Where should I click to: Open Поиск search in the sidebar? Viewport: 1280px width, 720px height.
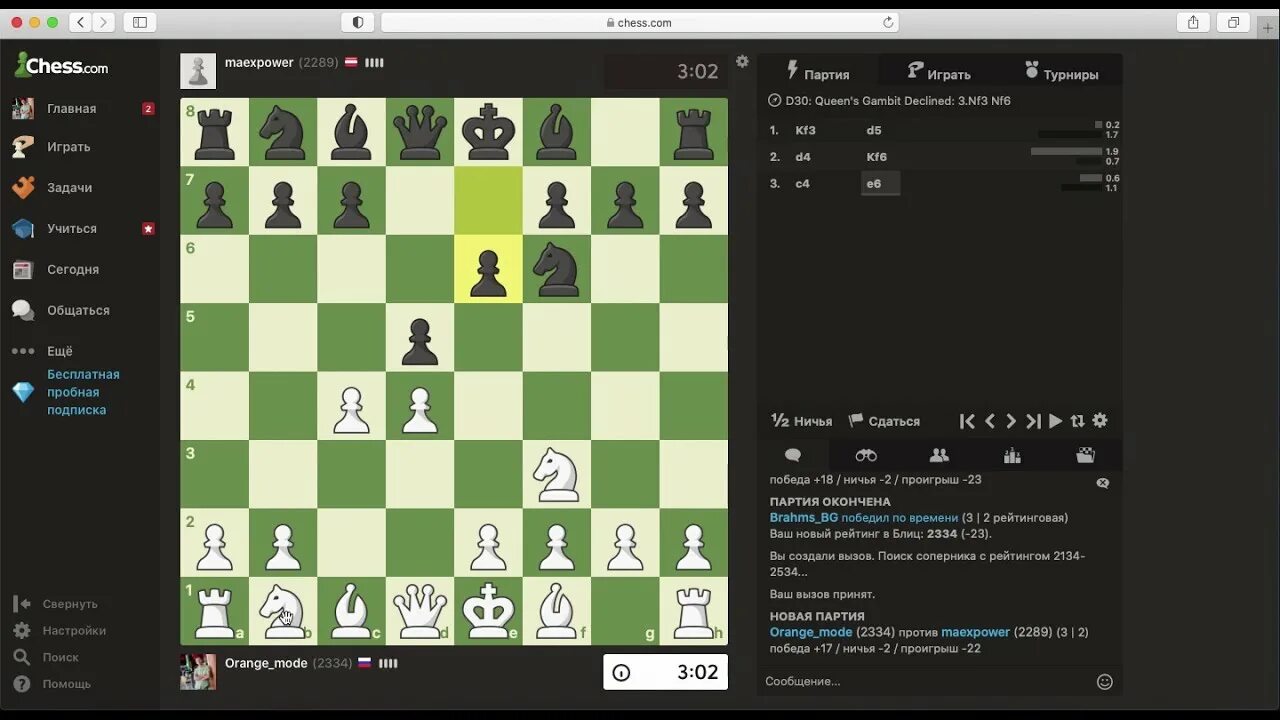tap(60, 657)
